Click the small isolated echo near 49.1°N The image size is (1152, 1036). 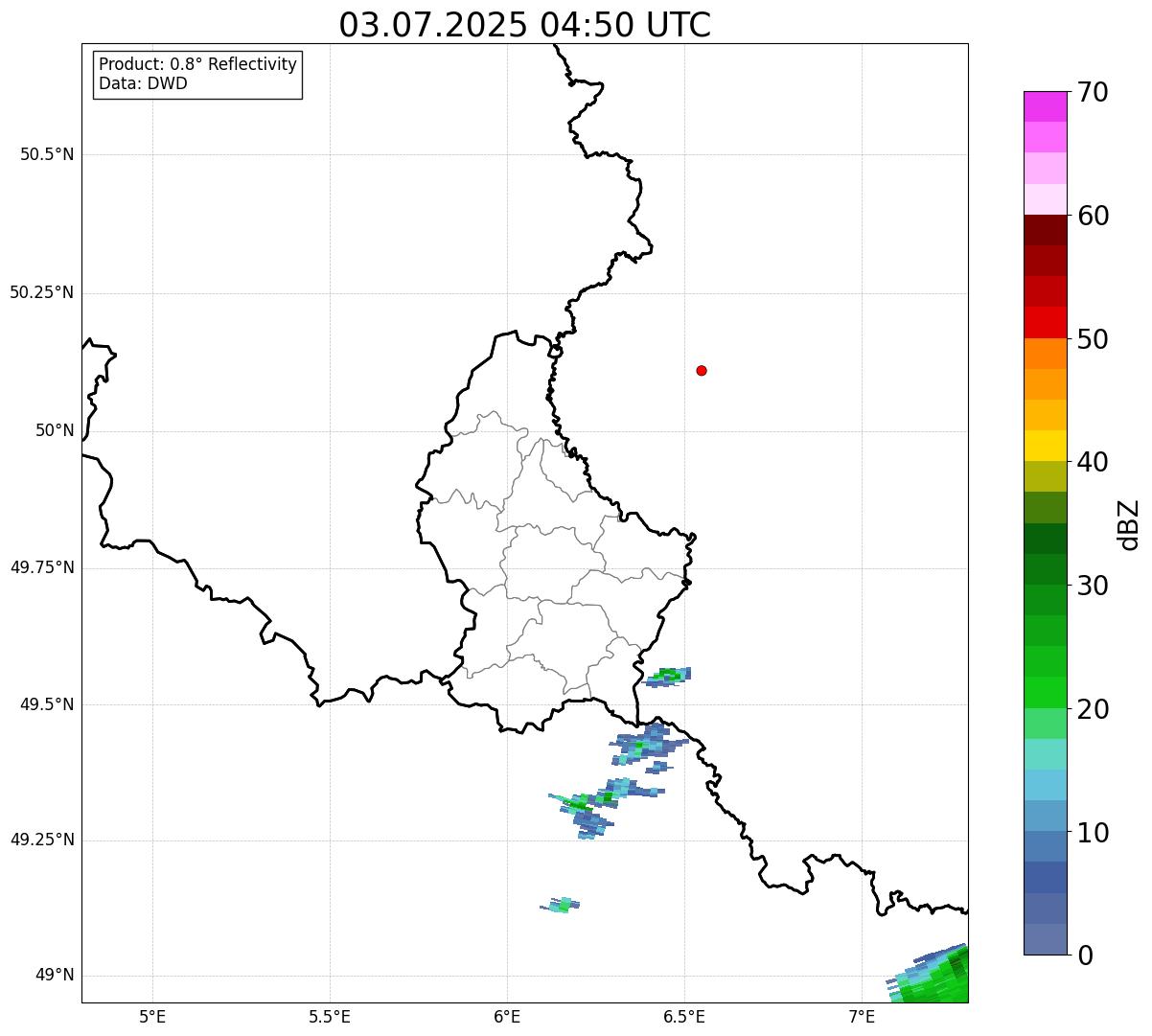click(561, 905)
